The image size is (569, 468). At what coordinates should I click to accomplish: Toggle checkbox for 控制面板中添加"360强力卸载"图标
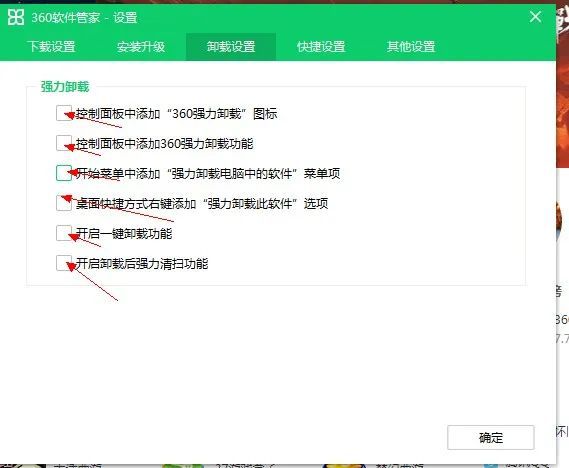[64, 113]
